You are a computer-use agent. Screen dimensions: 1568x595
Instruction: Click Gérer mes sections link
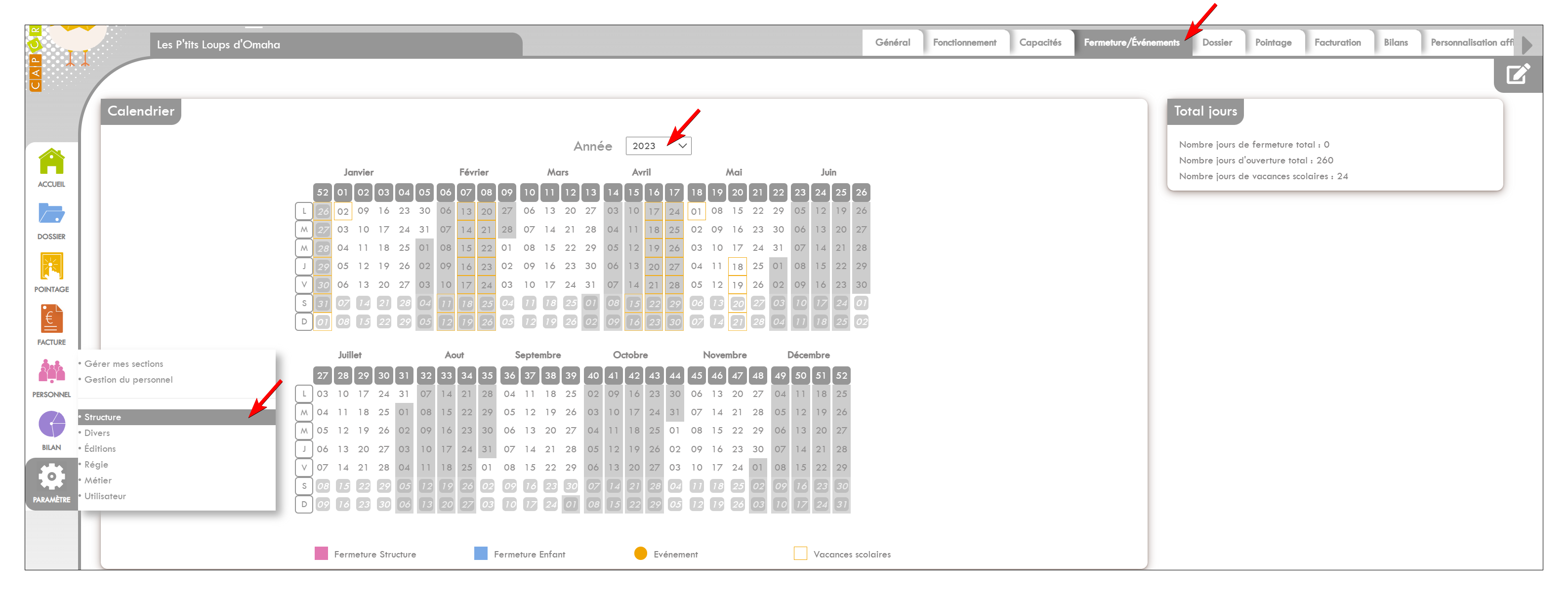coord(124,364)
